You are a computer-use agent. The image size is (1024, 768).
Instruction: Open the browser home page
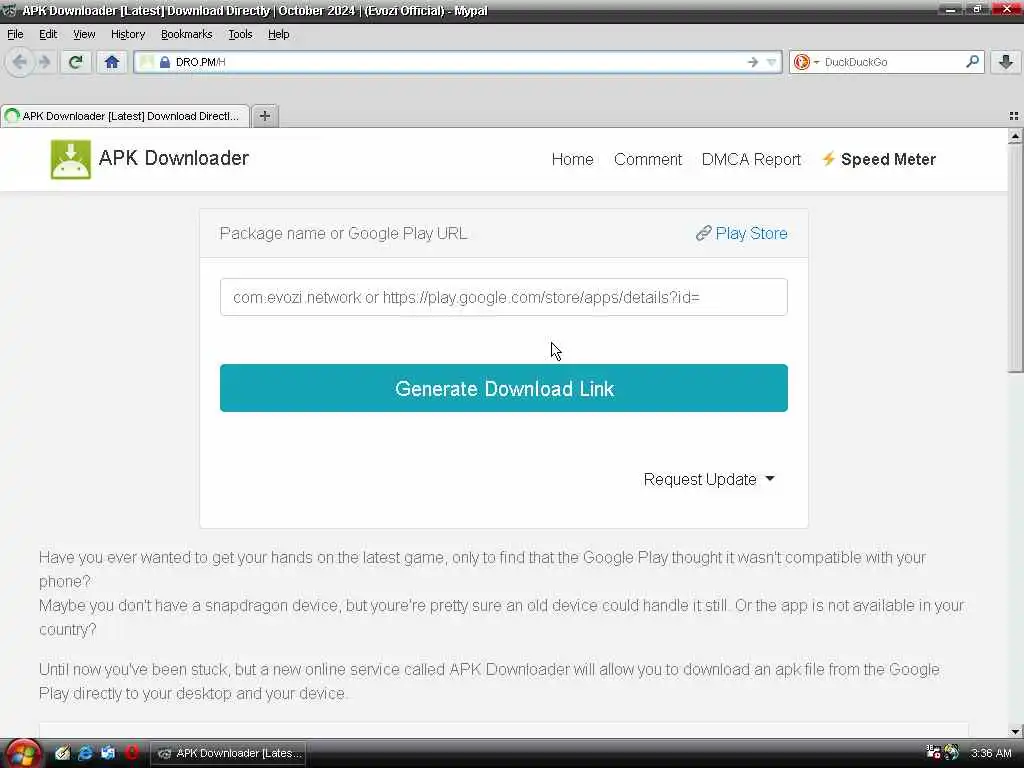112,62
